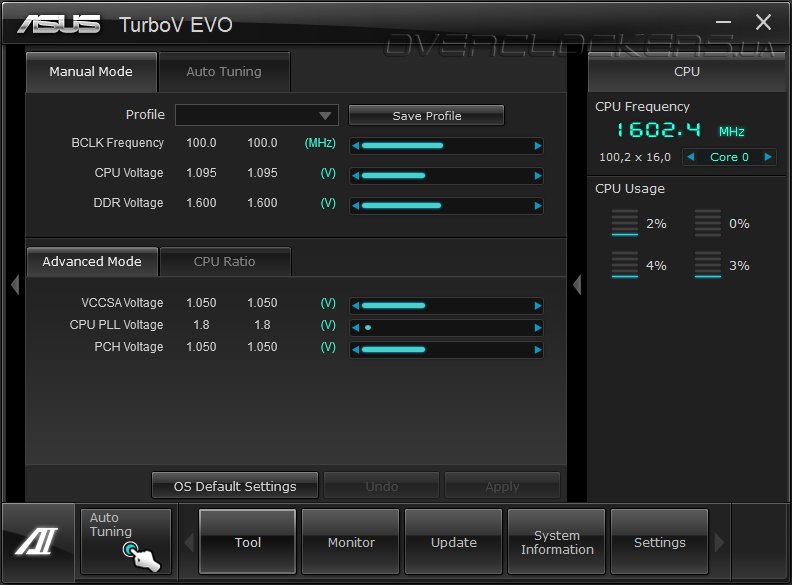Minimize the TurboV EVO window
This screenshot has width=792, height=585.
(724, 22)
